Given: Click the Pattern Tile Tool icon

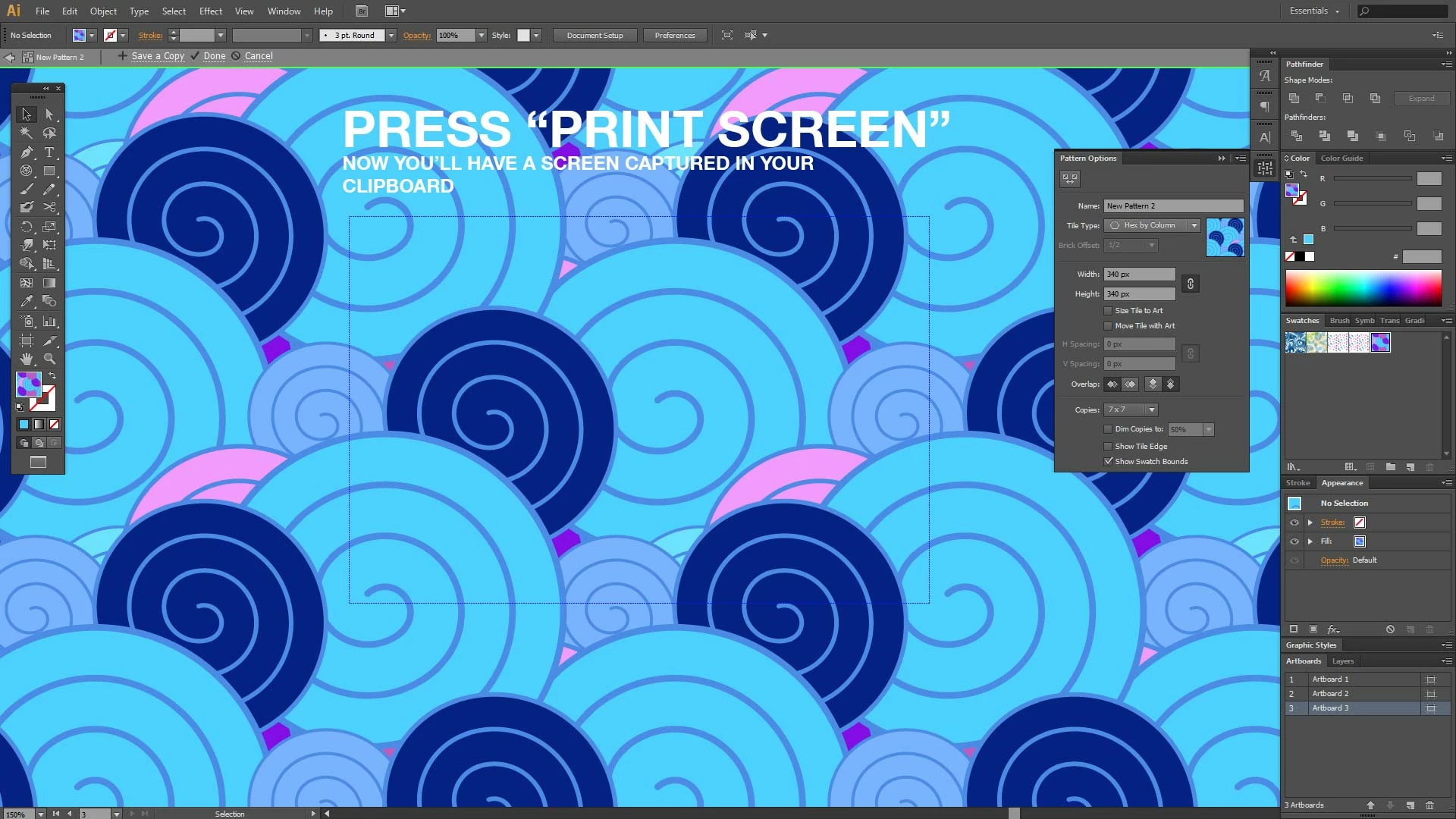Looking at the screenshot, I should [1069, 179].
